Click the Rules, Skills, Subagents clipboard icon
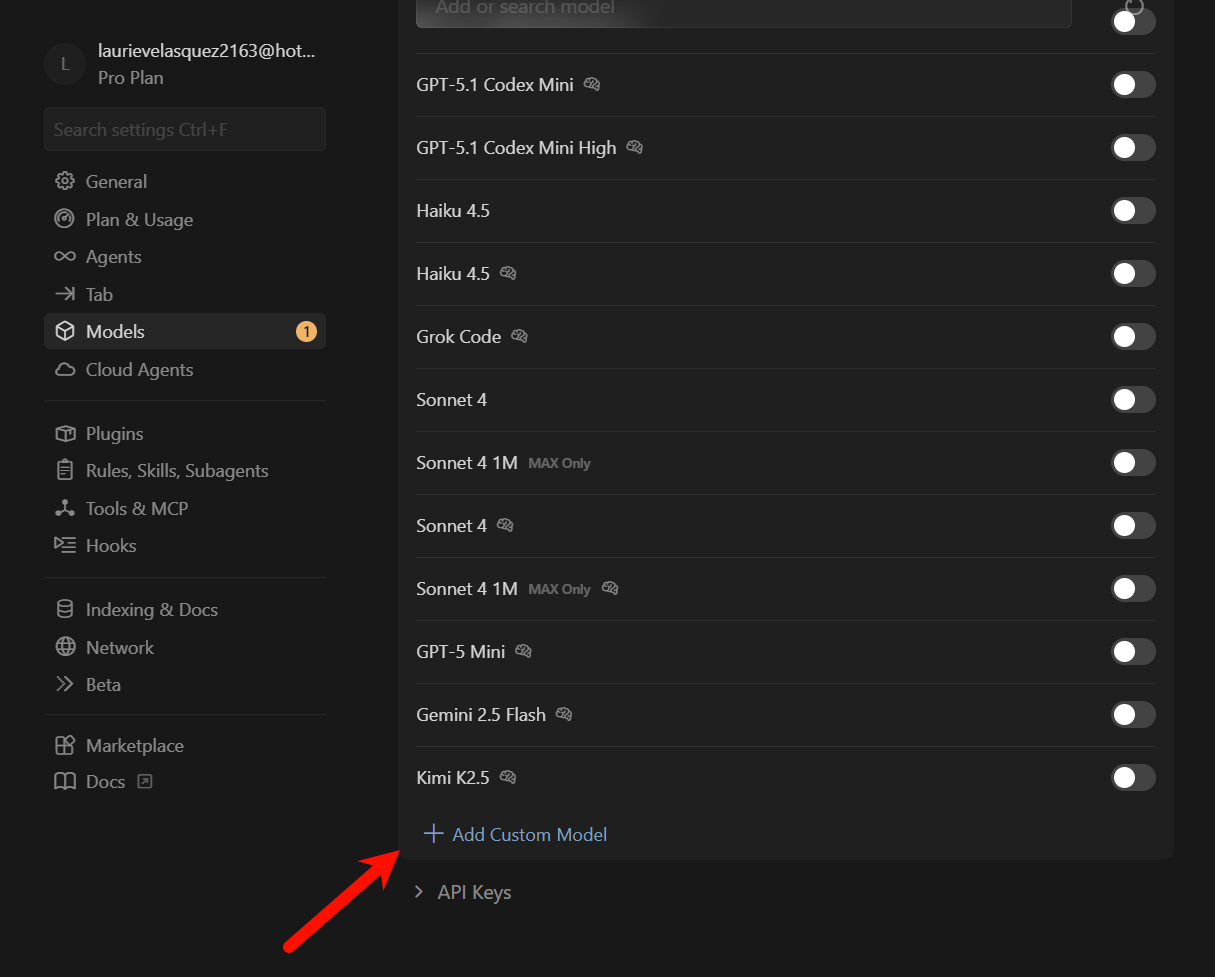 click(x=65, y=470)
